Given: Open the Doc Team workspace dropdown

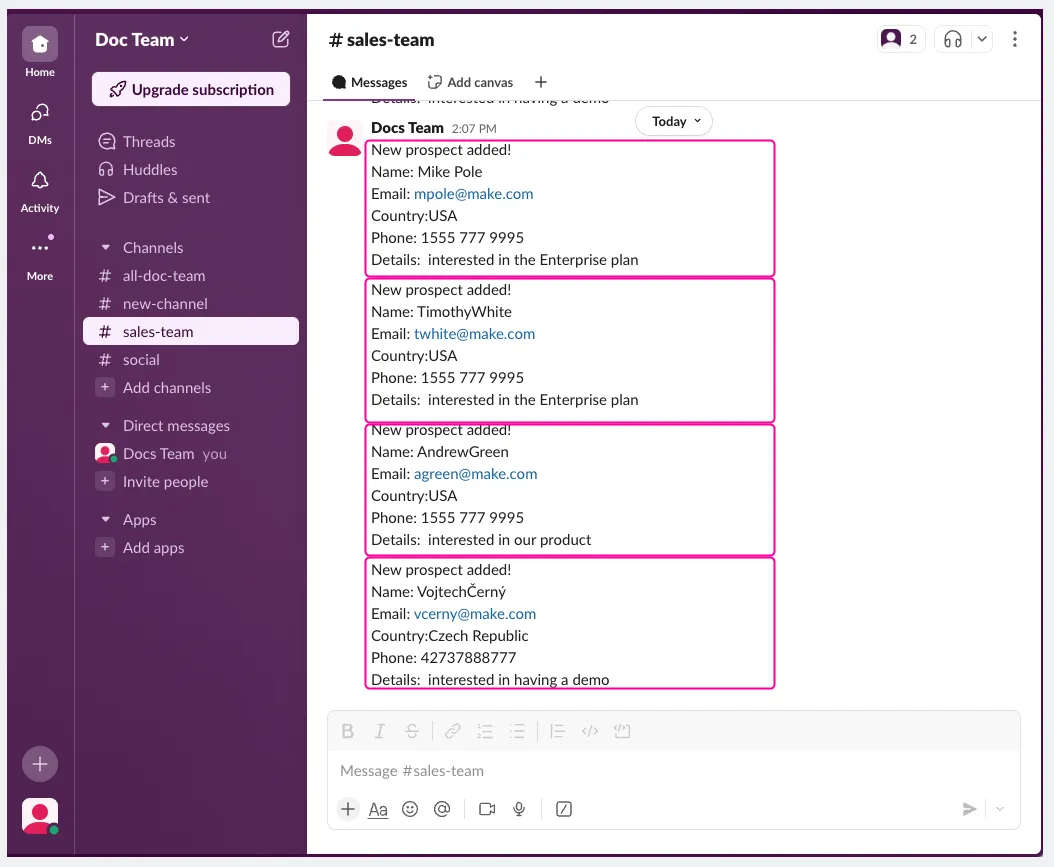Looking at the screenshot, I should [x=142, y=40].
